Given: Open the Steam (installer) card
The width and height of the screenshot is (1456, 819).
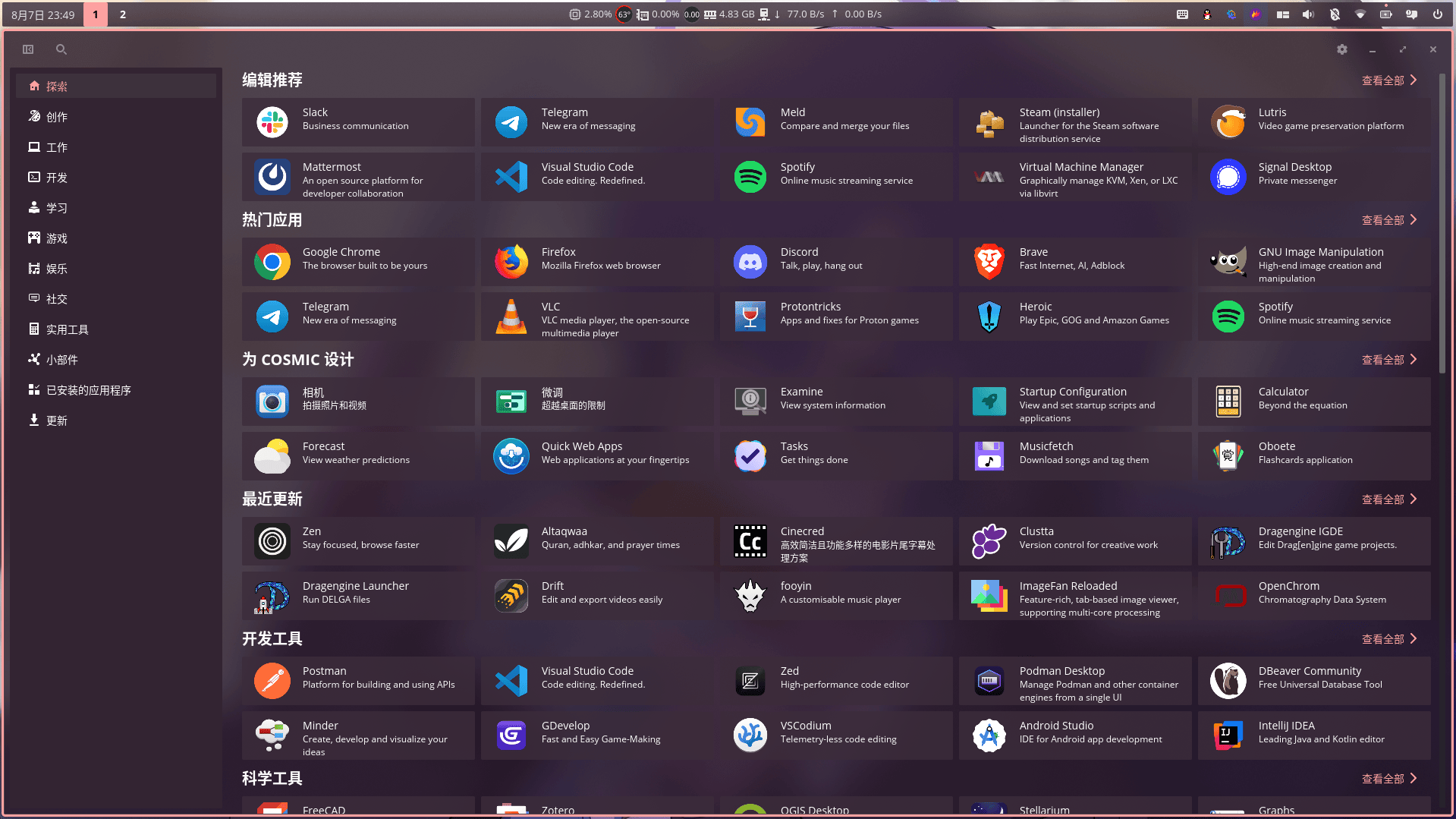Looking at the screenshot, I should (1075, 122).
